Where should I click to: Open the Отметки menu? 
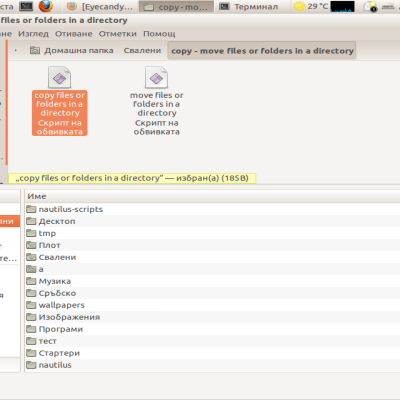[118, 34]
